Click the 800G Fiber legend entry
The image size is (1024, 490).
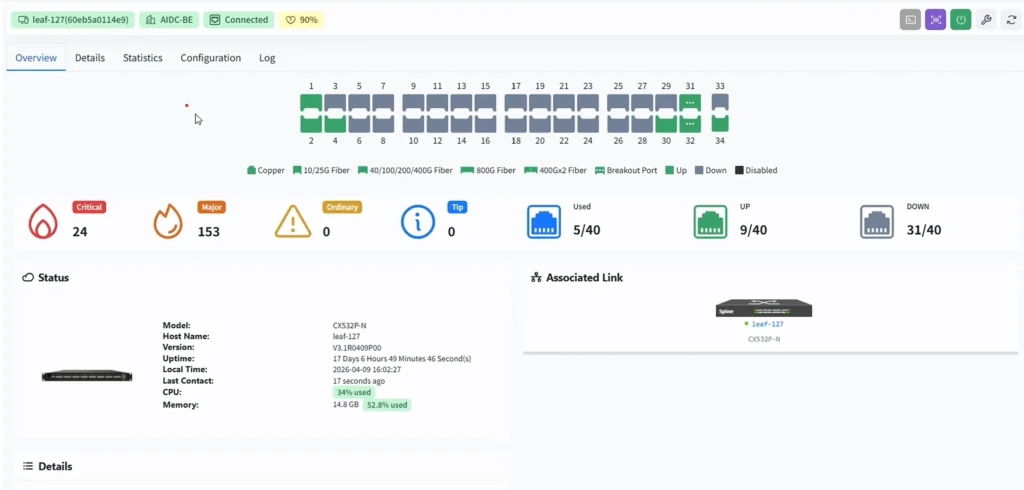[x=488, y=171]
